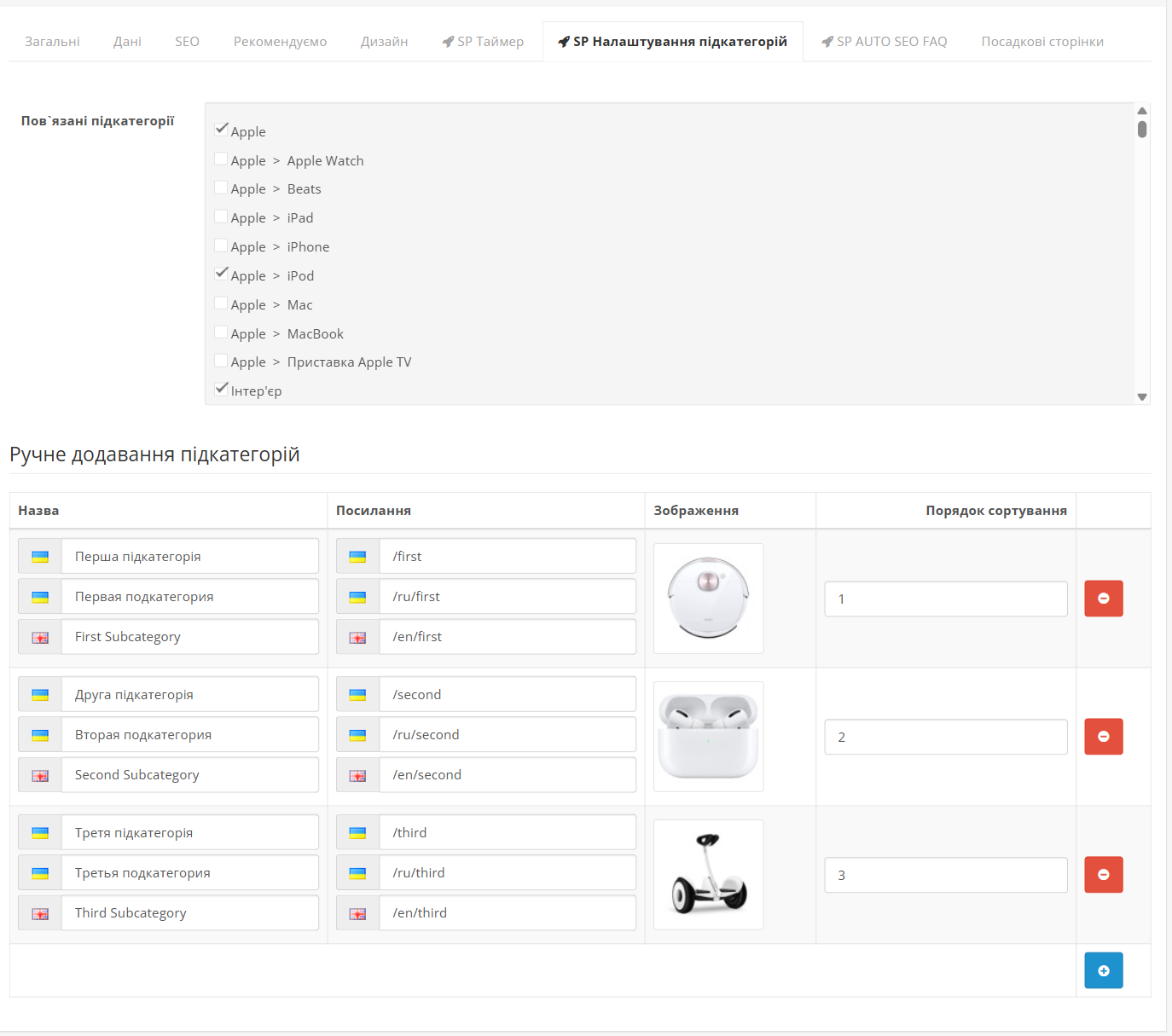Switch to the Дані tab
The height and width of the screenshot is (1036, 1172).
[x=127, y=42]
